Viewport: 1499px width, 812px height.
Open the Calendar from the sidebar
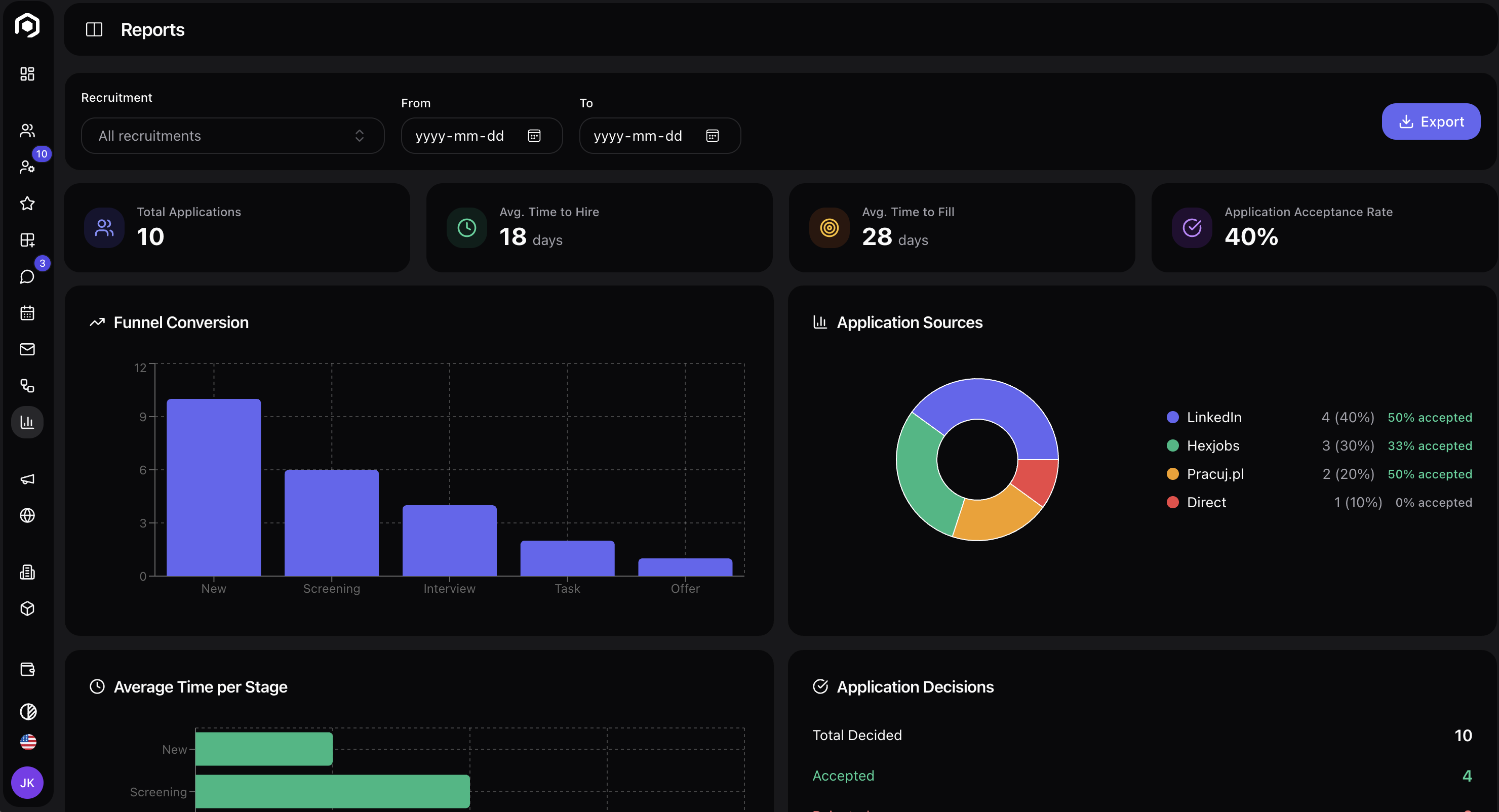(27, 312)
